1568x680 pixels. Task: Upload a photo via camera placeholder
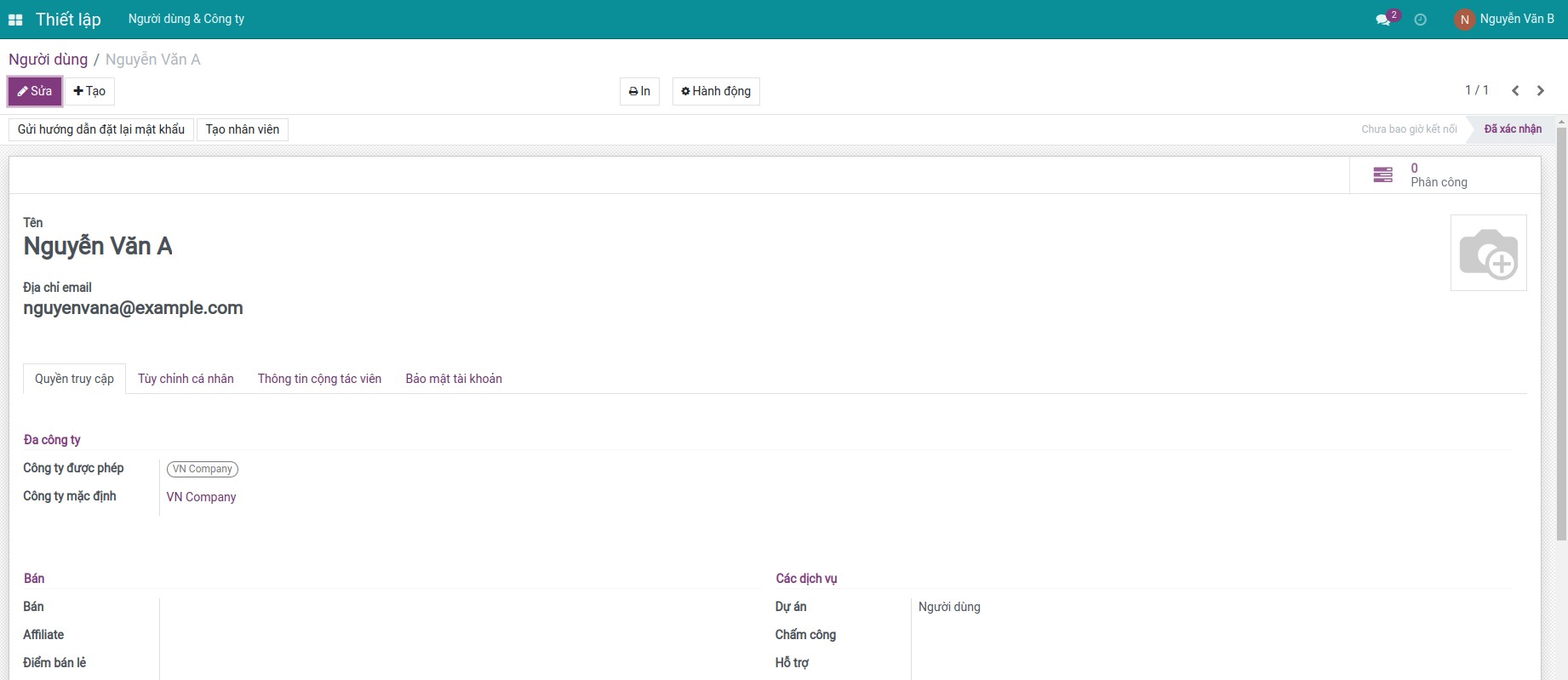click(x=1488, y=253)
